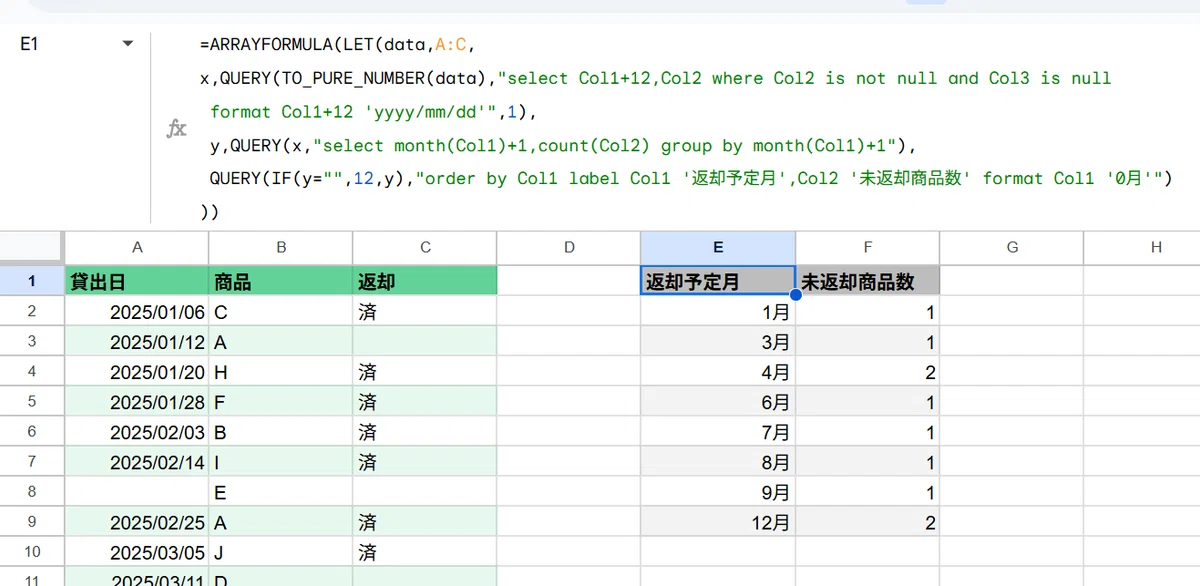
Task: Click the date cell 2025/01/06
Action: [137, 311]
